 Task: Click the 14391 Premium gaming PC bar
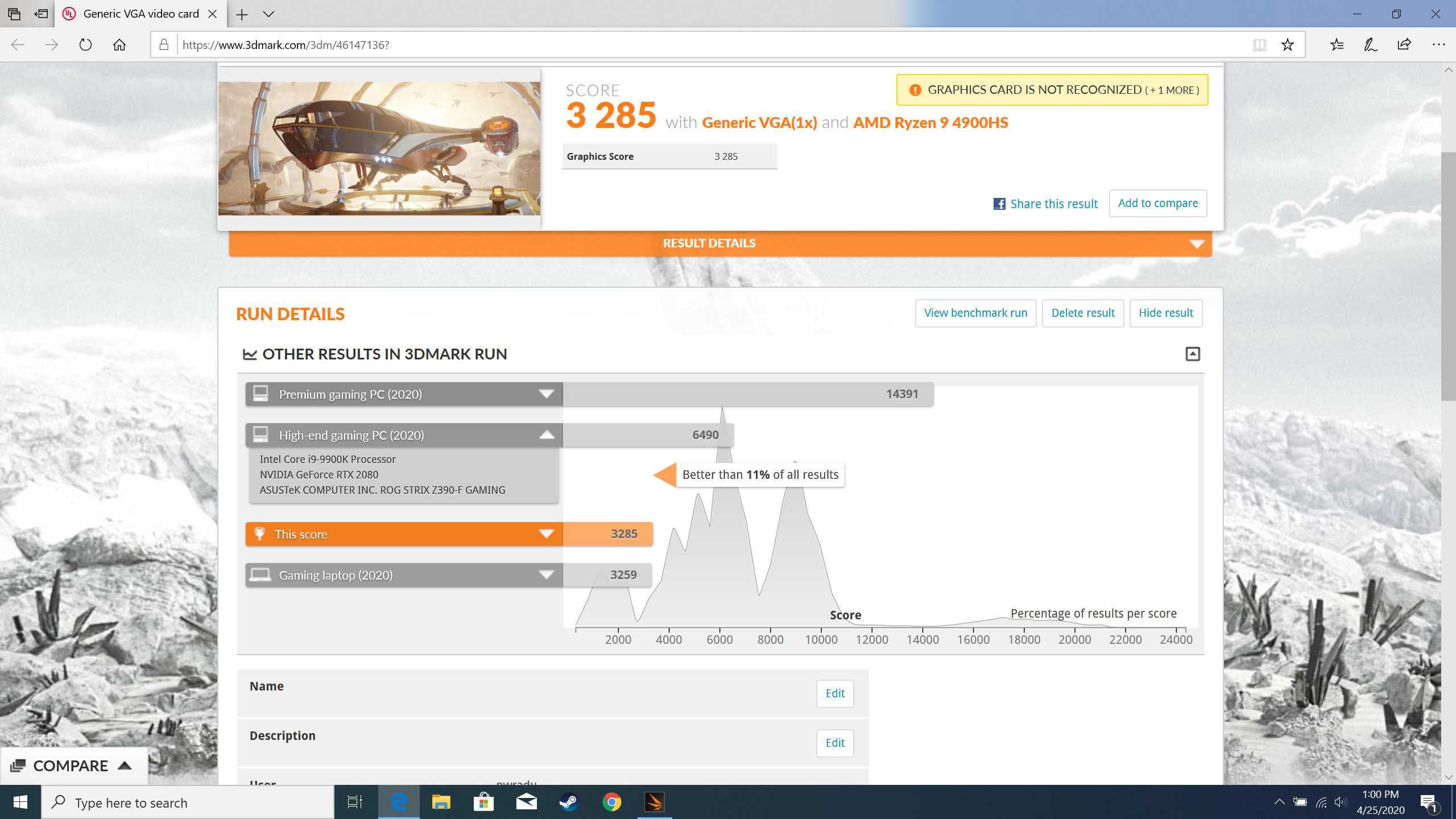click(748, 394)
